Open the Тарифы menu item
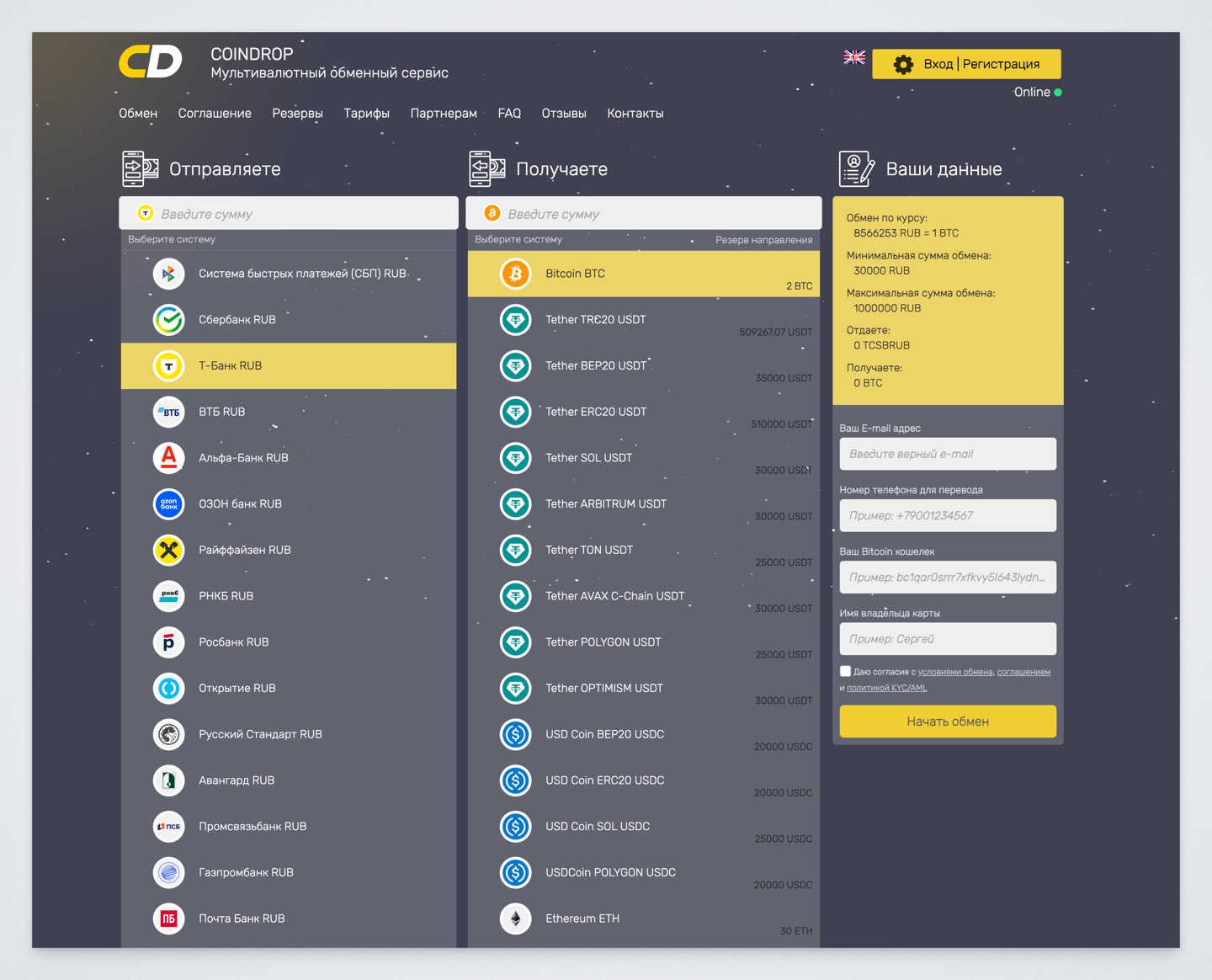The image size is (1212, 980). pyautogui.click(x=366, y=114)
